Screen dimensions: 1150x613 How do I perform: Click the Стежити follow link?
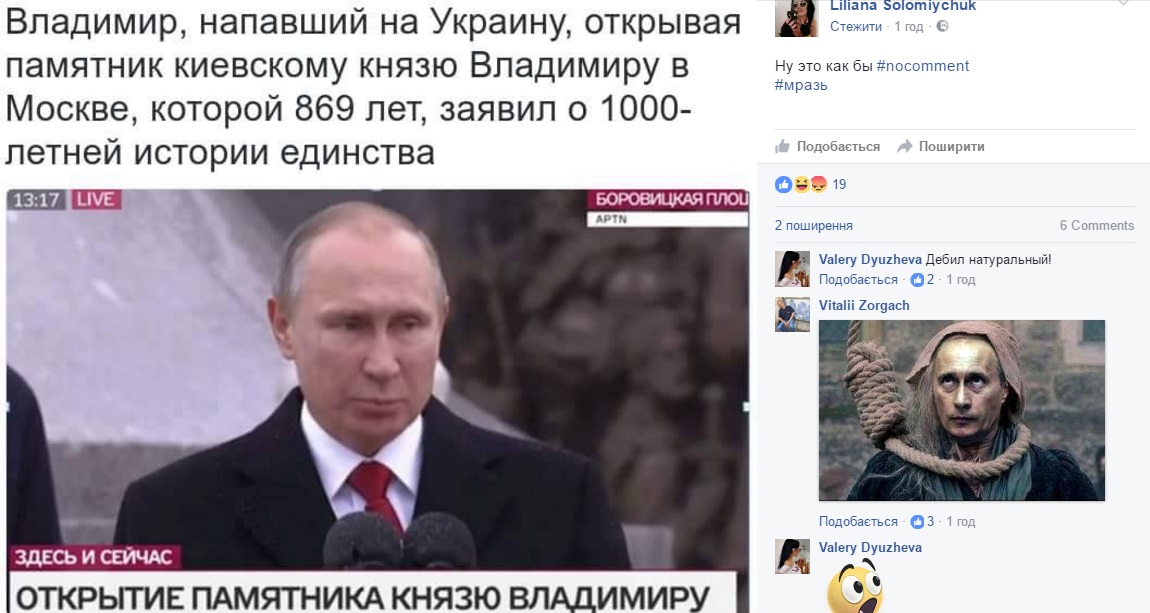point(856,26)
